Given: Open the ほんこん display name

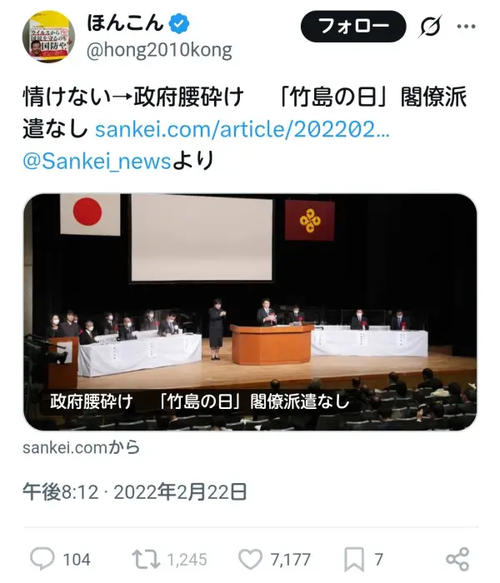Looking at the screenshot, I should [125, 23].
